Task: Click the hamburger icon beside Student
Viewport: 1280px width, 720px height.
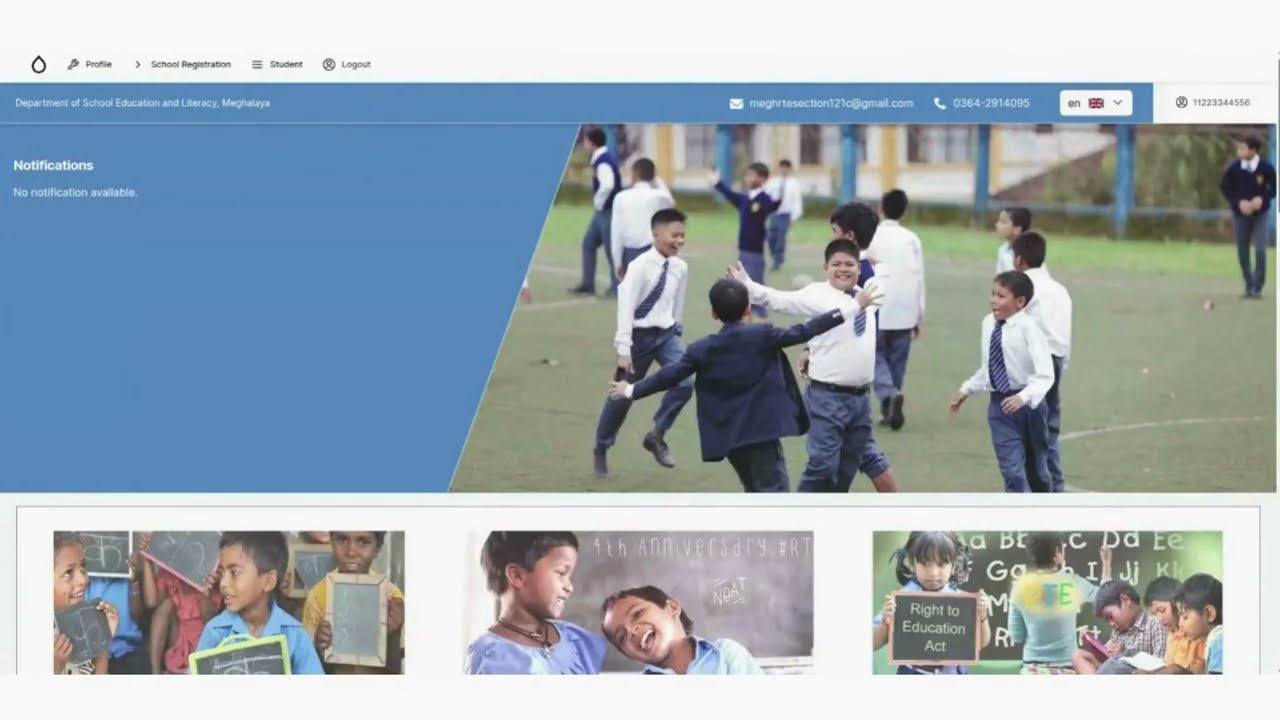Action: 257,64
